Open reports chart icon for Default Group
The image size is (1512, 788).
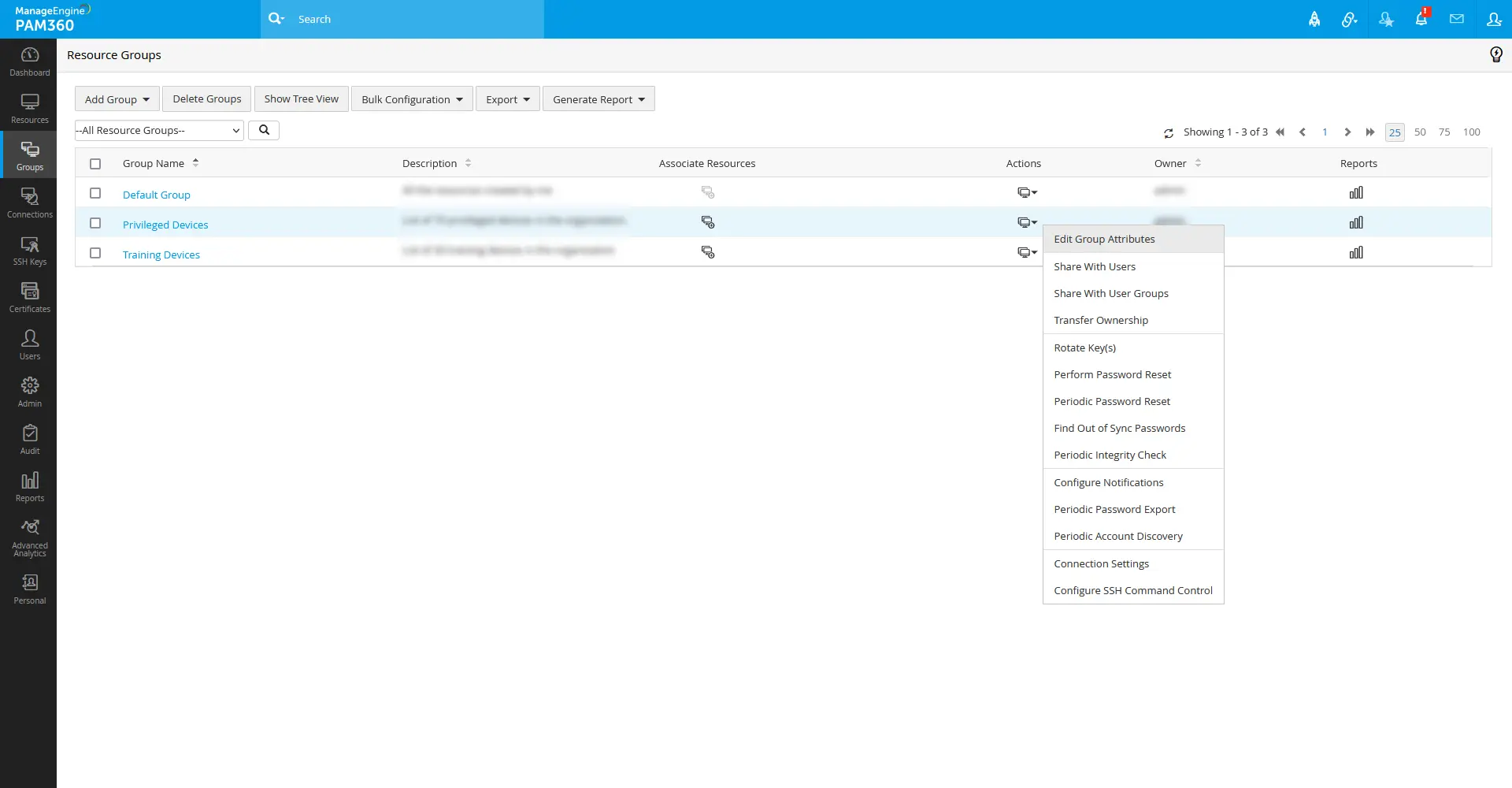[x=1355, y=193]
